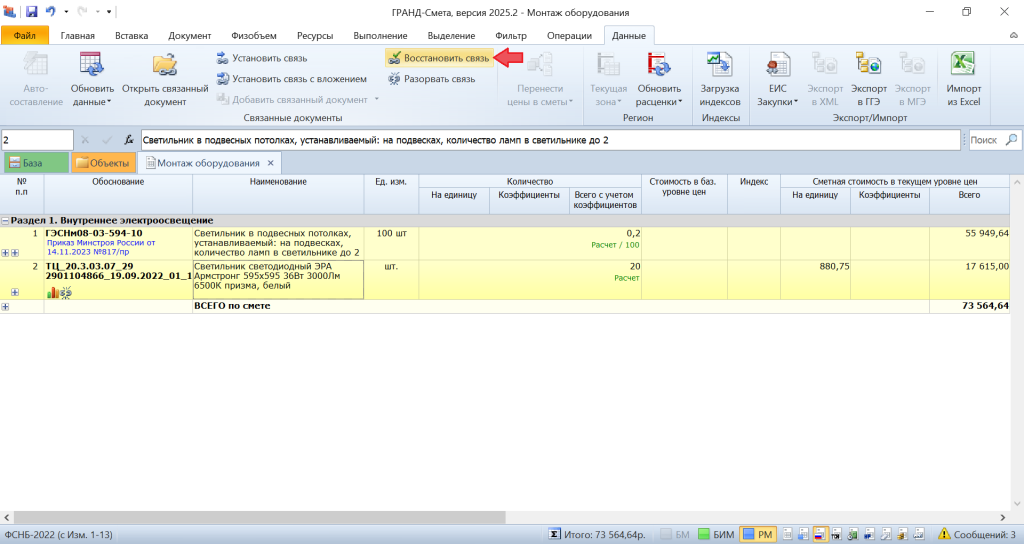
Task: Toggle the РМ mode in status bar
Action: pos(758,535)
